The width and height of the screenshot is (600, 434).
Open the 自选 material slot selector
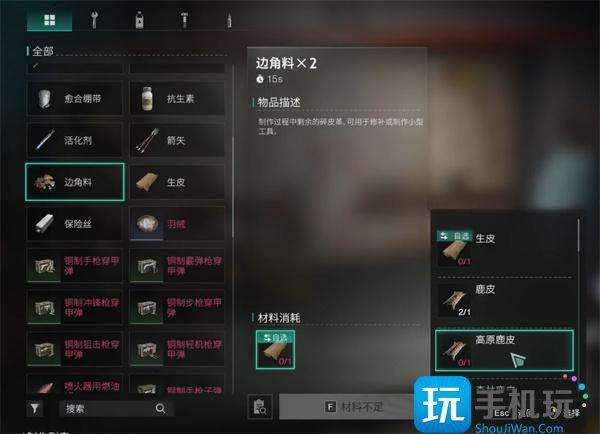pyautogui.click(x=275, y=349)
